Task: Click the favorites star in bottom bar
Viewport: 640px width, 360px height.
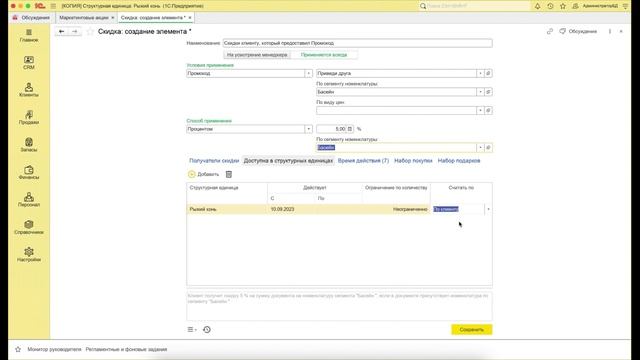Action: 18,349
